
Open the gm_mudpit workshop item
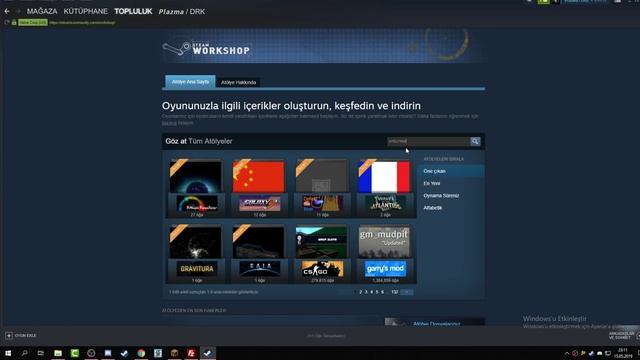pyautogui.click(x=384, y=242)
